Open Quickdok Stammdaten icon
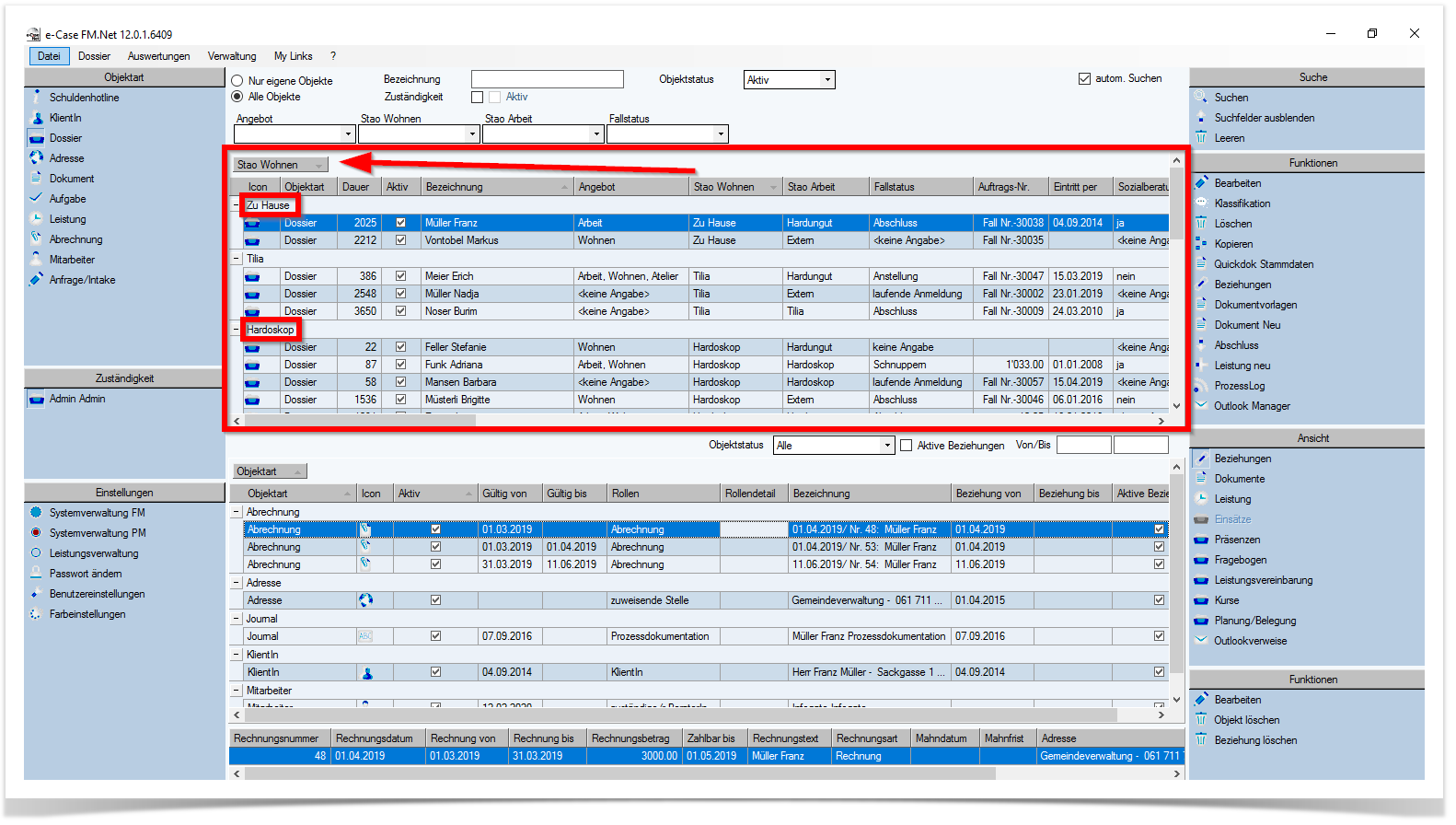This screenshot has height=825, width=1456. [x=1201, y=263]
